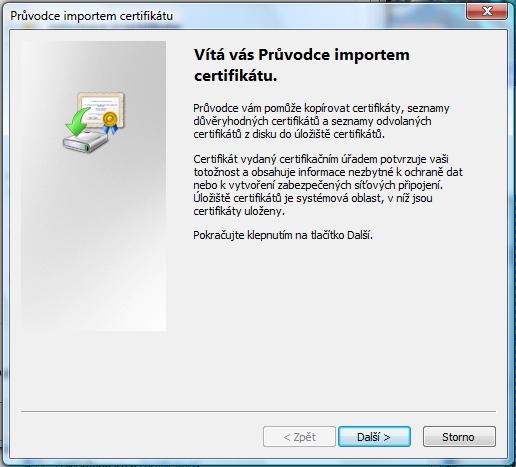Click the window title "Průvodce importem certifikátu"
The image size is (516, 467).
click(92, 16)
